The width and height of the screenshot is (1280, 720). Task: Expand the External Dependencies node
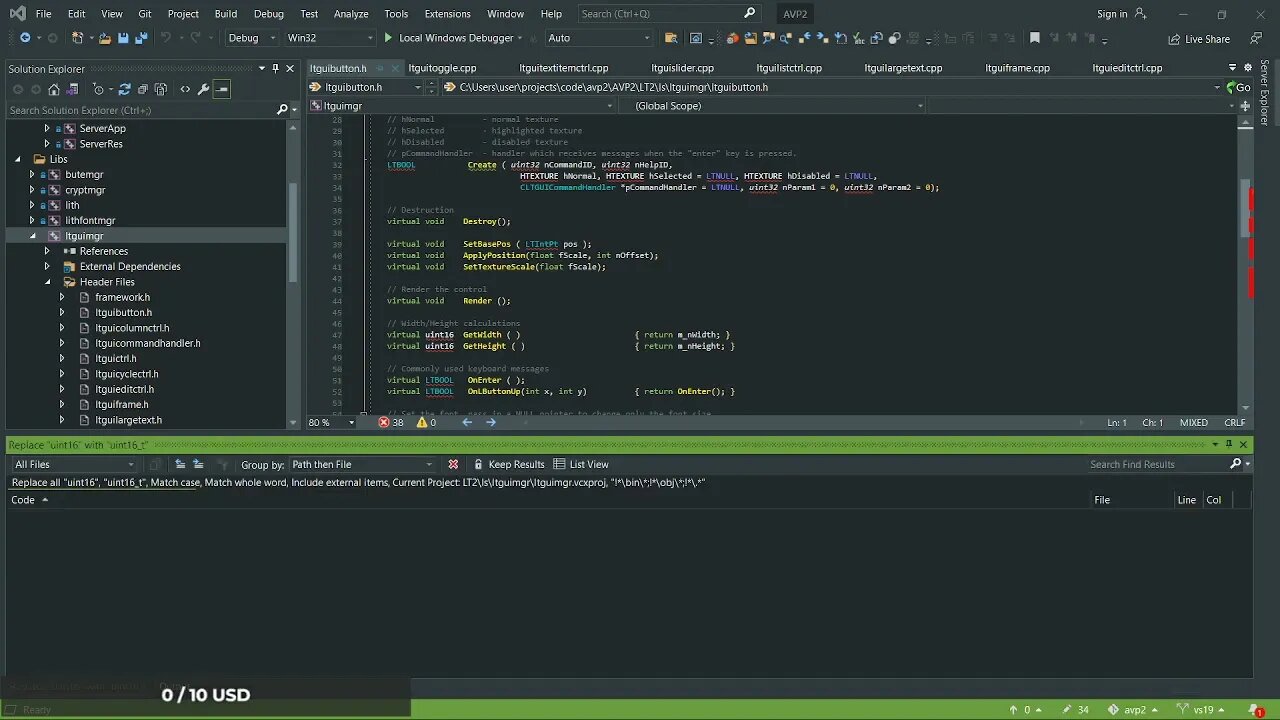coord(47,266)
